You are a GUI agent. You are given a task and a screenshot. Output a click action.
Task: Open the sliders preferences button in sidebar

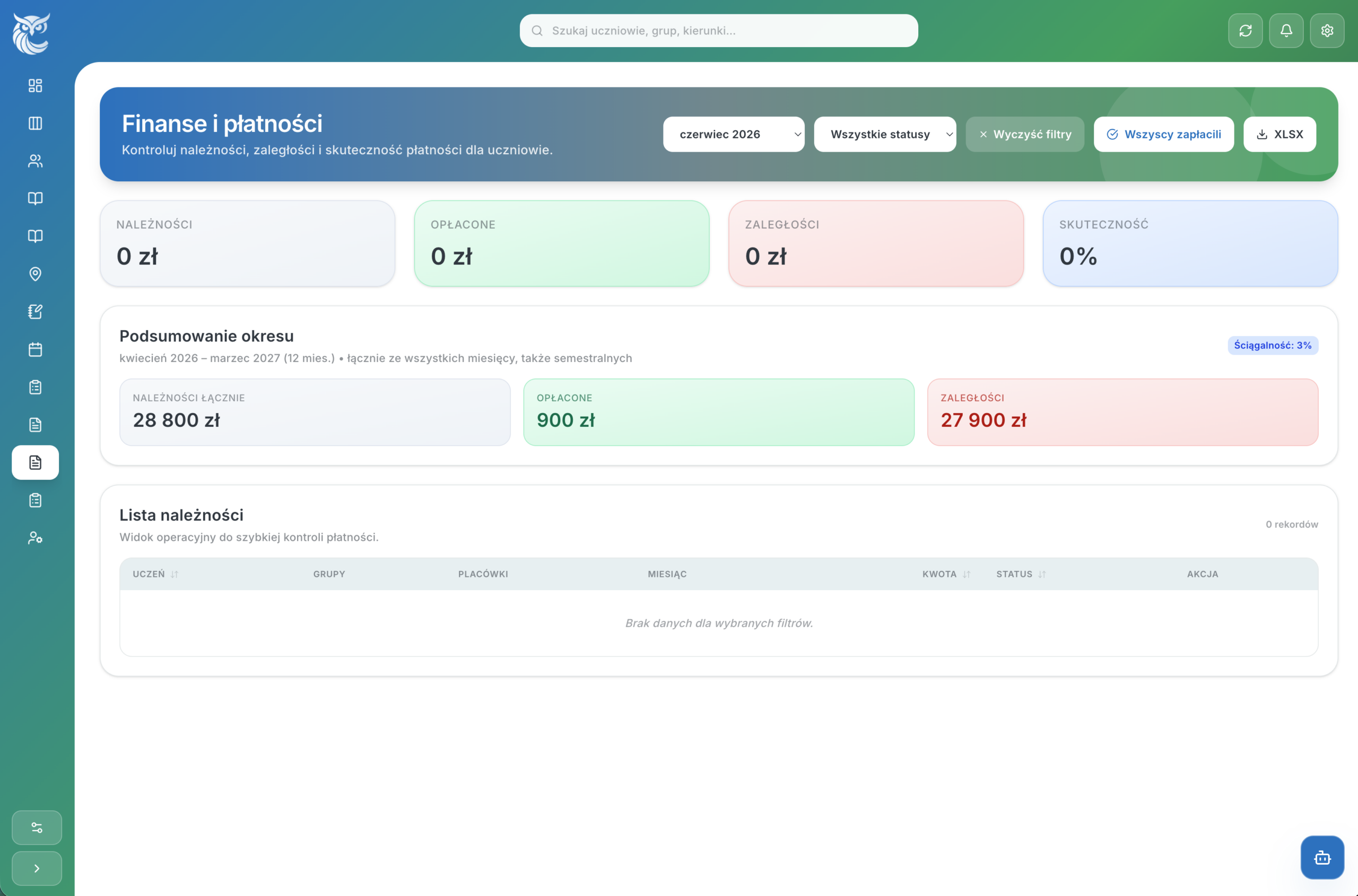coord(37,828)
